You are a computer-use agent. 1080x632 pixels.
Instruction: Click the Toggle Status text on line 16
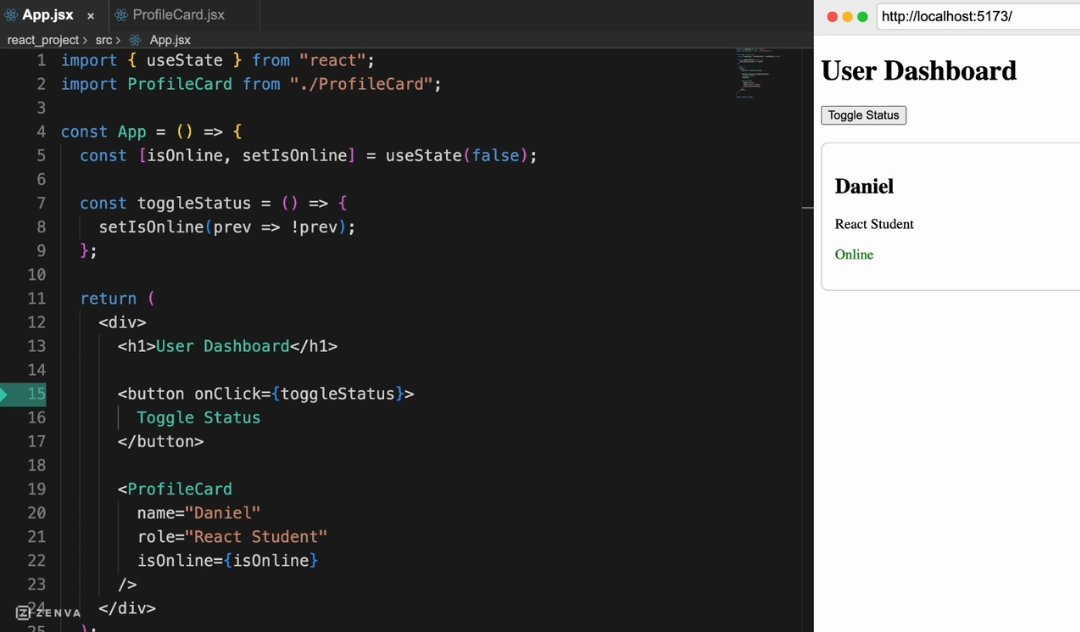pyautogui.click(x=198, y=418)
